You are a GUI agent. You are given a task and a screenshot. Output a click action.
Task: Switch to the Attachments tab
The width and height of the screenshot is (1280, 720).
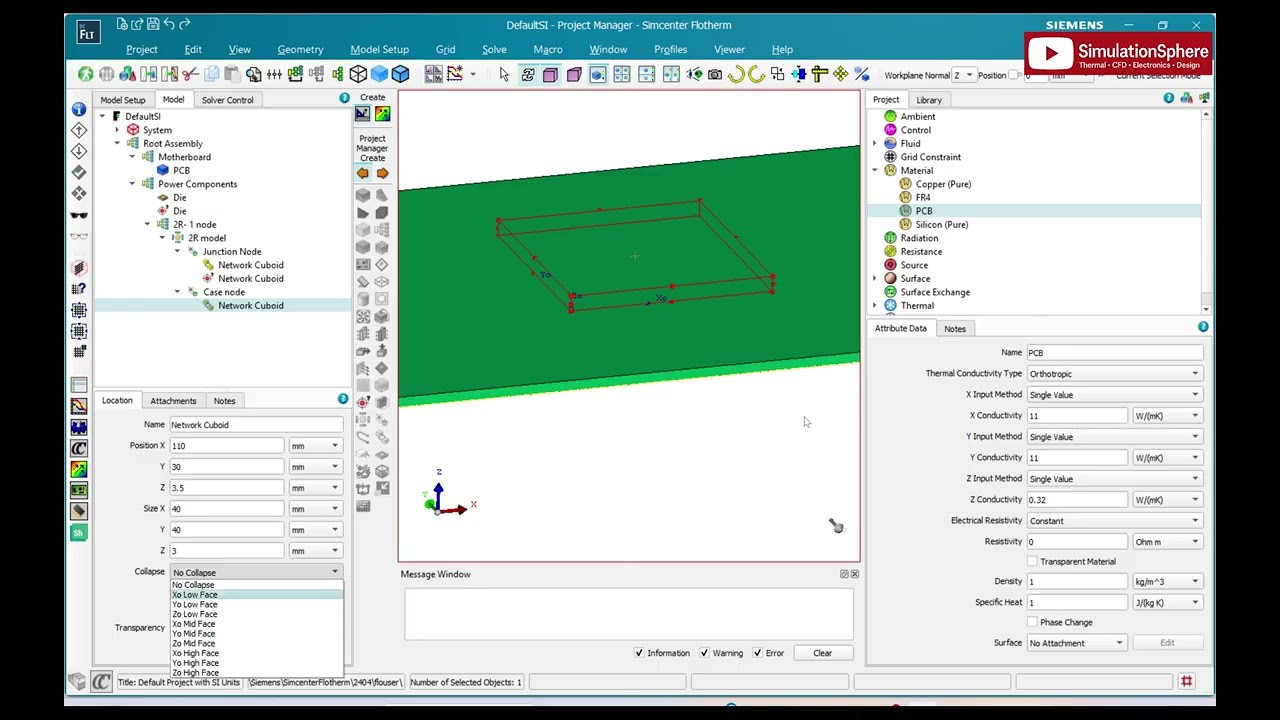[x=173, y=401]
